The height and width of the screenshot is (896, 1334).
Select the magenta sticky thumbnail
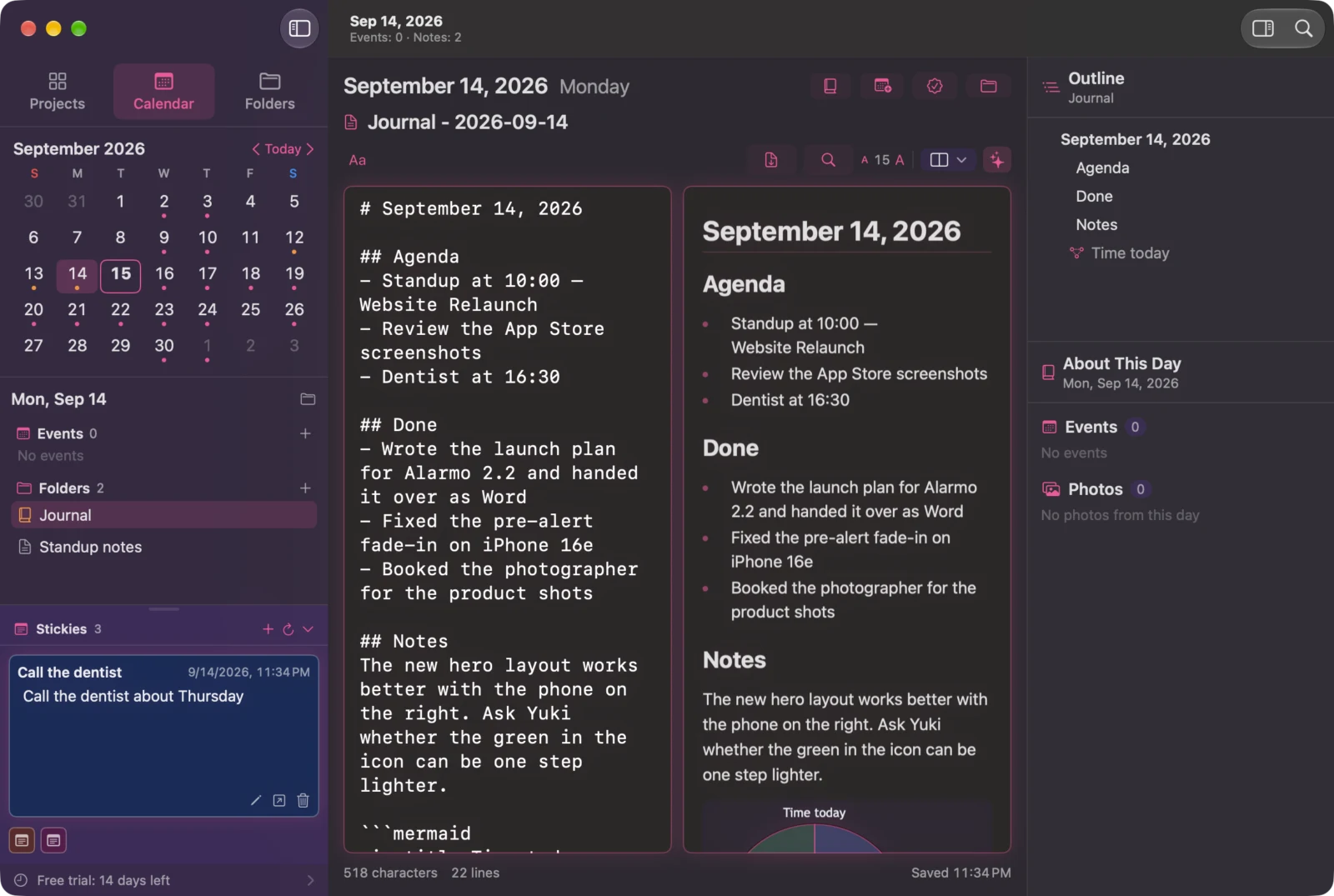coord(53,840)
